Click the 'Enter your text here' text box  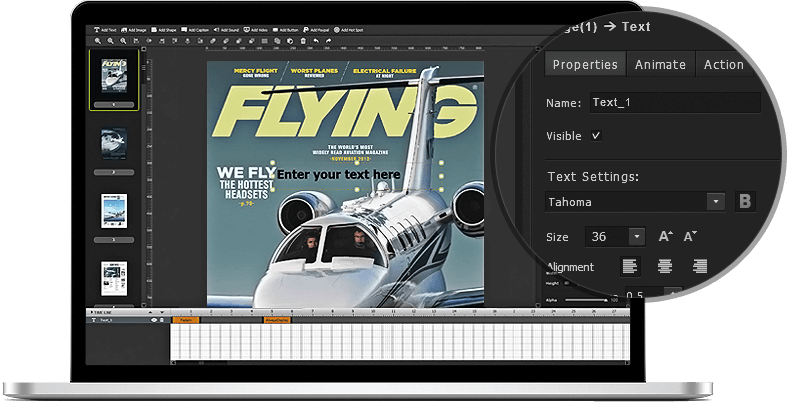[x=357, y=175]
